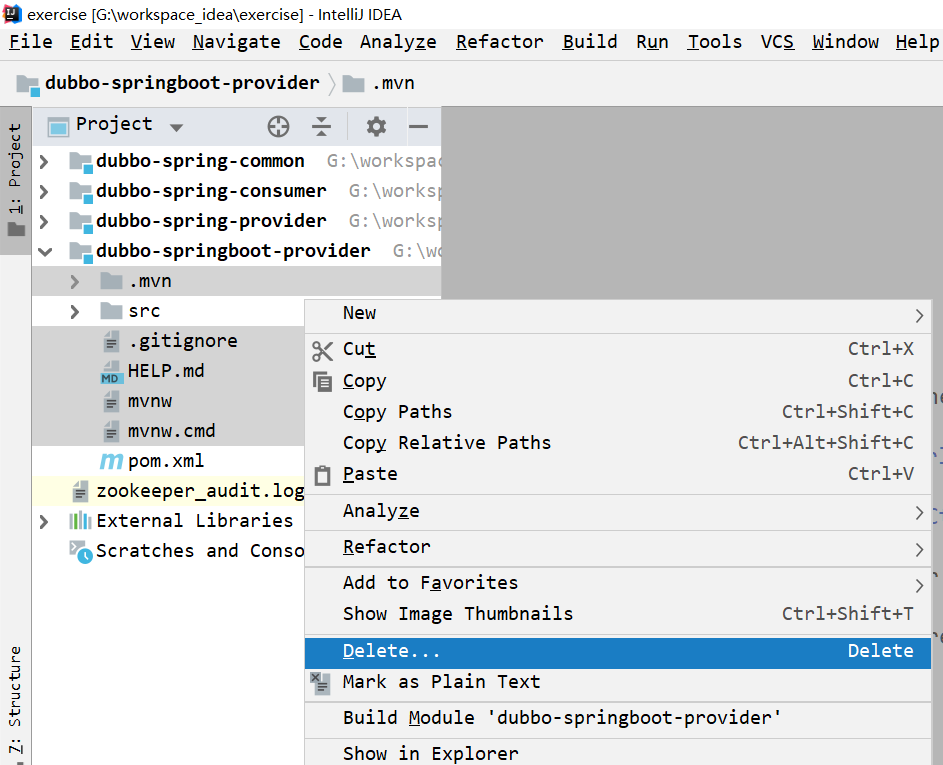This screenshot has width=943, height=765.
Task: Click dubbo-springboot-provider breadcrumb in navigation bar
Action: (182, 83)
